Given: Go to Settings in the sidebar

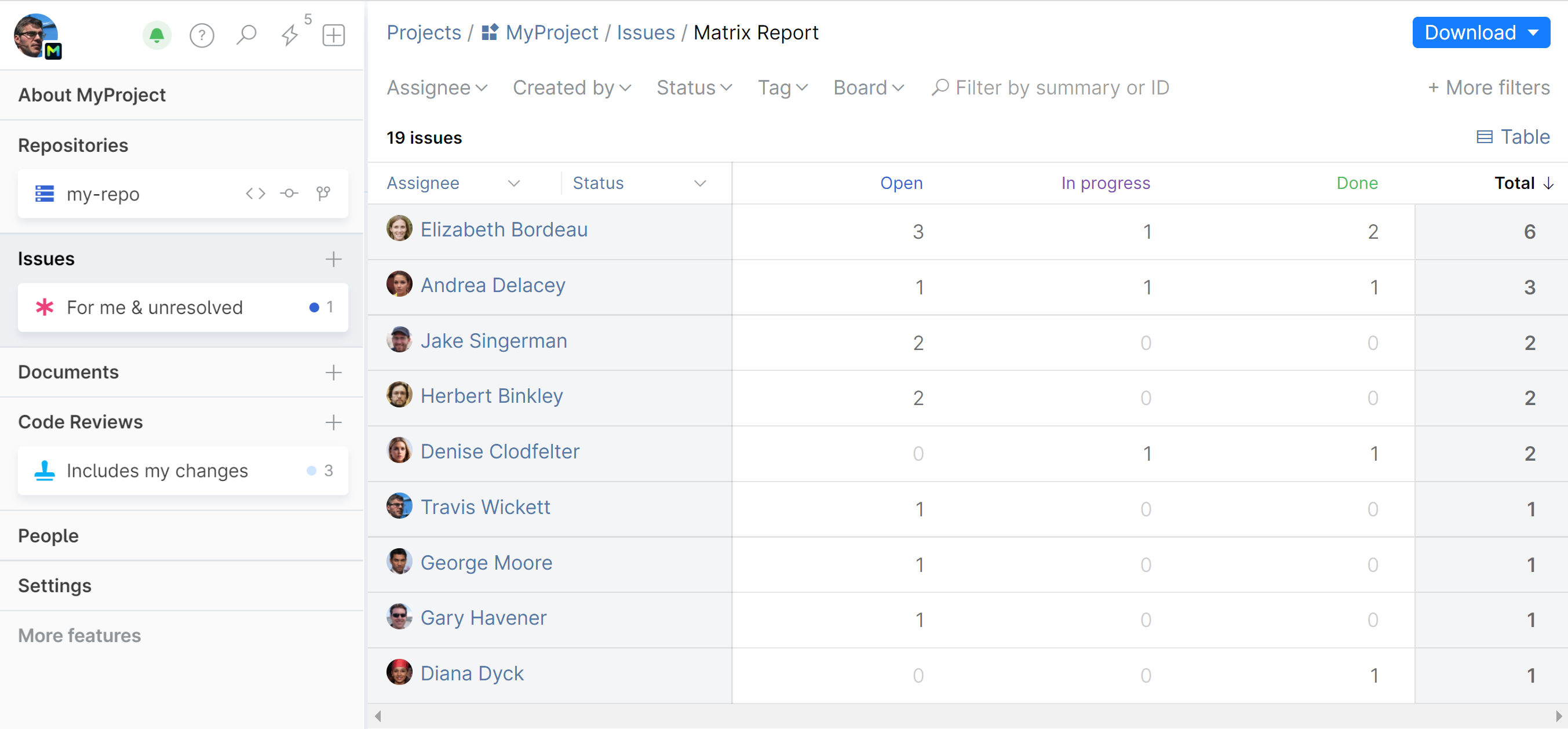Looking at the screenshot, I should coord(54,585).
